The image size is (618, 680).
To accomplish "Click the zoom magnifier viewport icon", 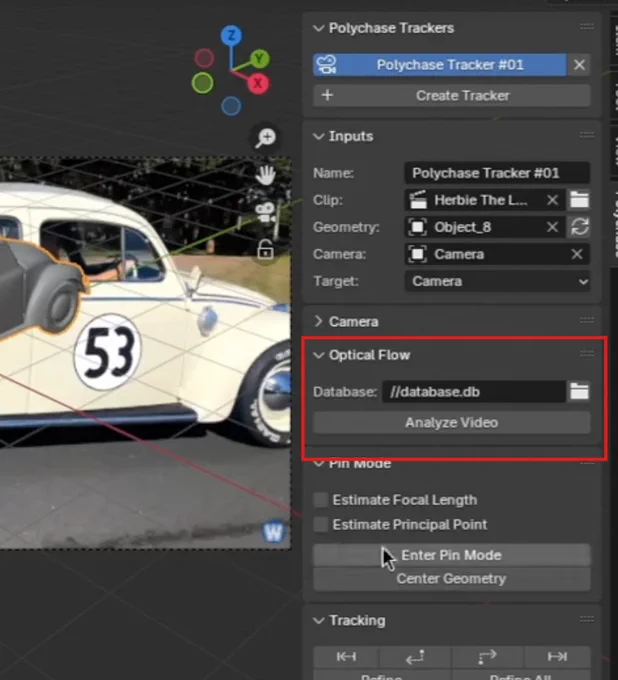I will [x=265, y=138].
